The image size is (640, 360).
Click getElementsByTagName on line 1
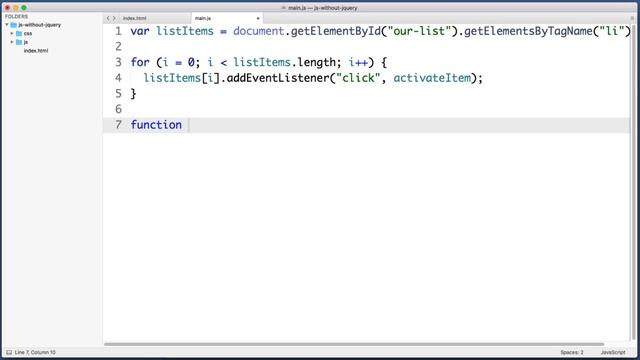pyautogui.click(x=528, y=31)
